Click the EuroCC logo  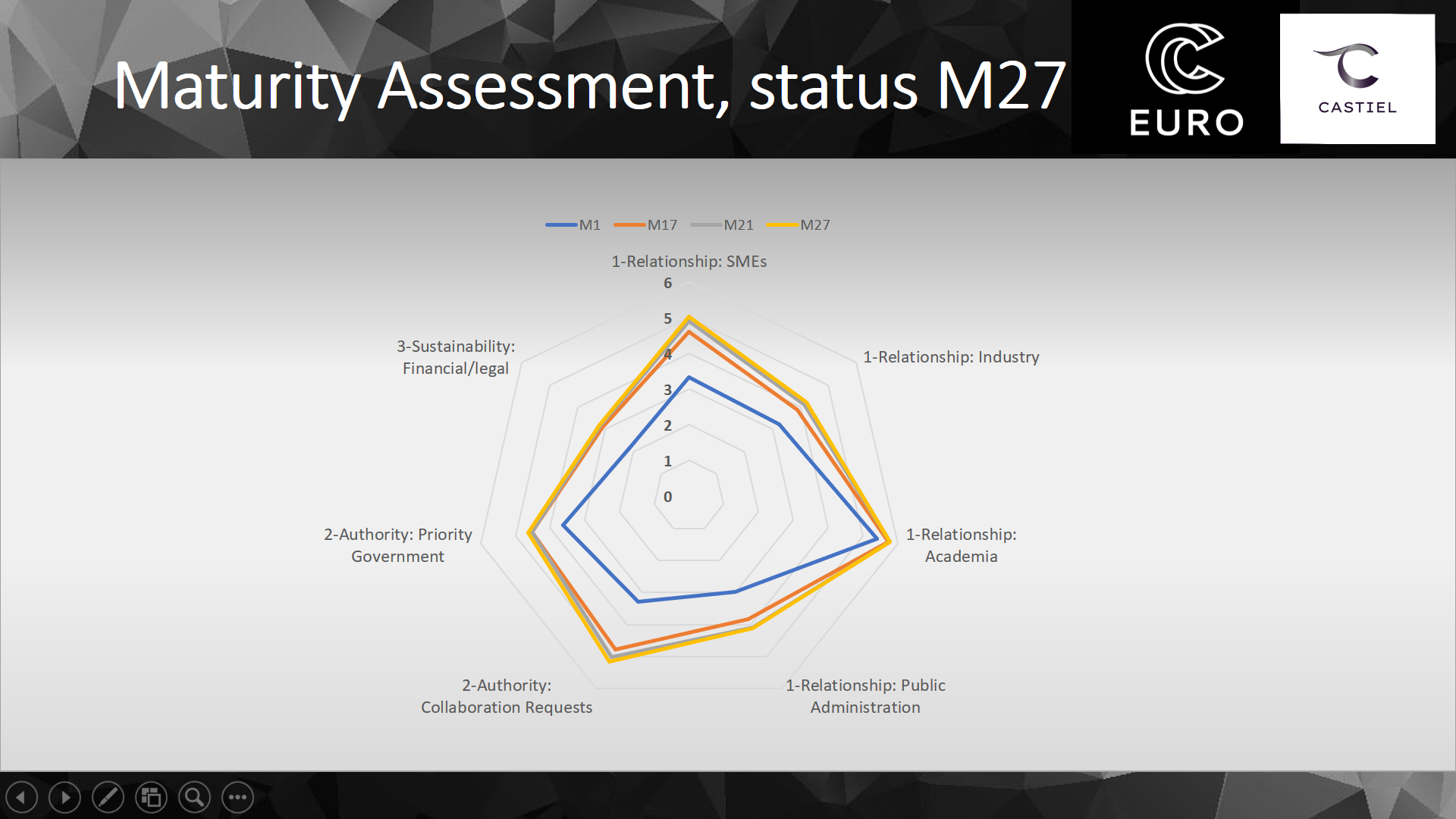(x=1186, y=80)
